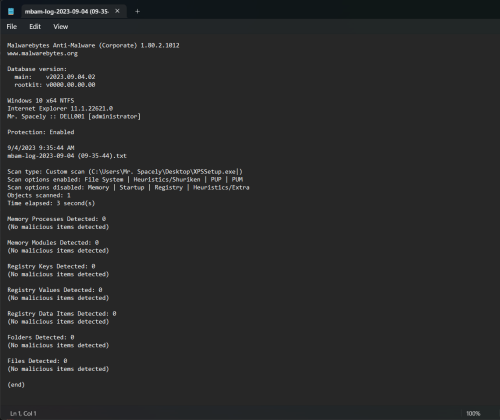Screen dimensions: 500x420
Task: Click the 'Registry Data Items Detected: 0' line
Action: (x=62, y=314)
